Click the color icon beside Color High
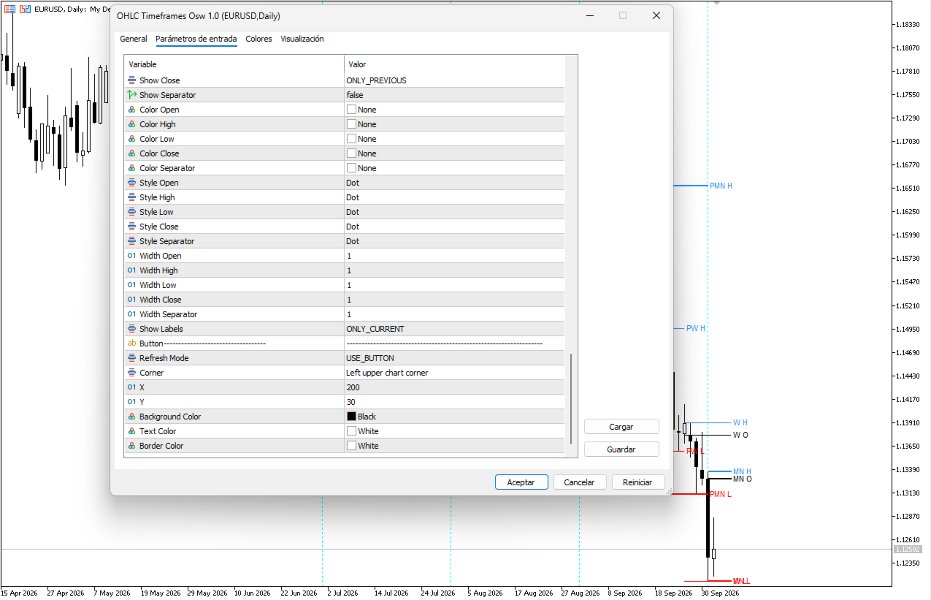The width and height of the screenshot is (931, 600). (x=132, y=124)
